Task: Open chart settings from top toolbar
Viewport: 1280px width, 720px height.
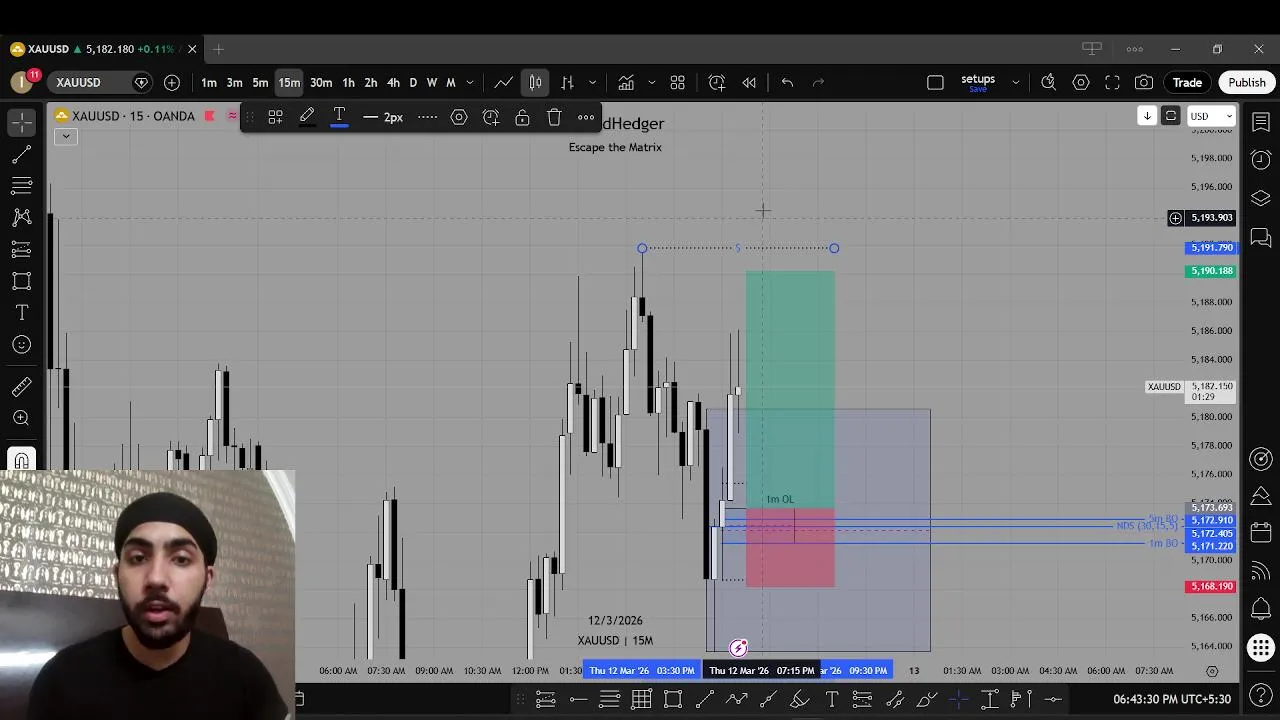Action: tap(1081, 82)
